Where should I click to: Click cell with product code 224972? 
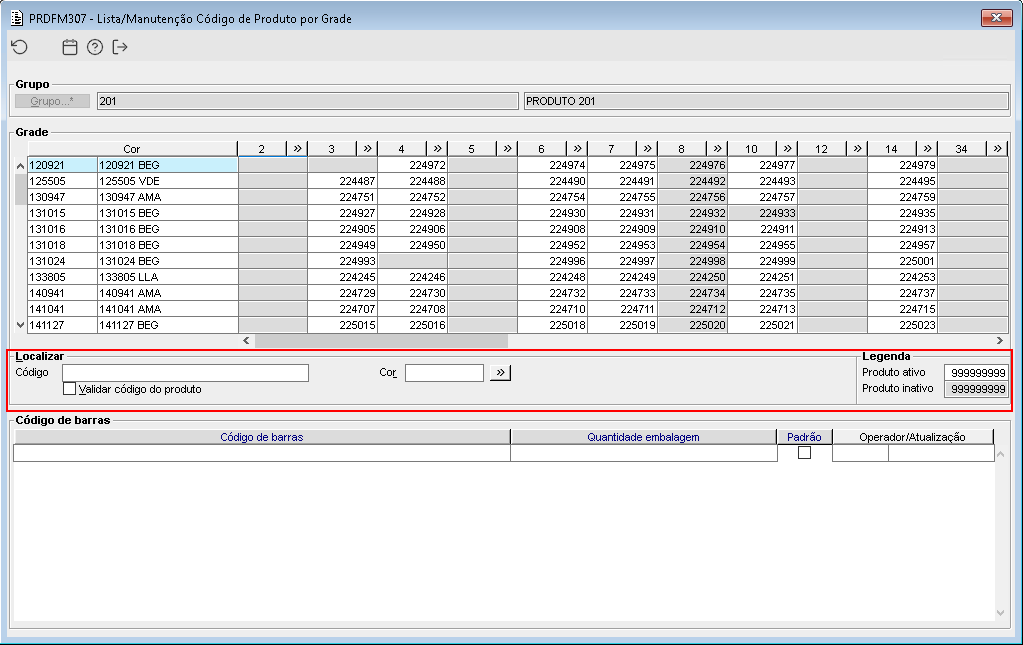click(412, 165)
